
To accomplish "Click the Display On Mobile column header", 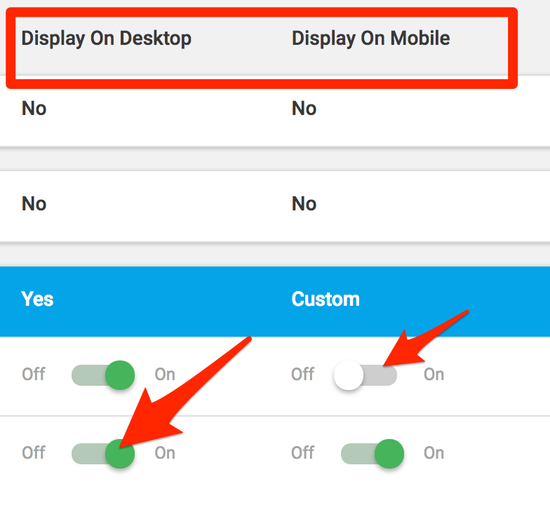I will 371,38.
